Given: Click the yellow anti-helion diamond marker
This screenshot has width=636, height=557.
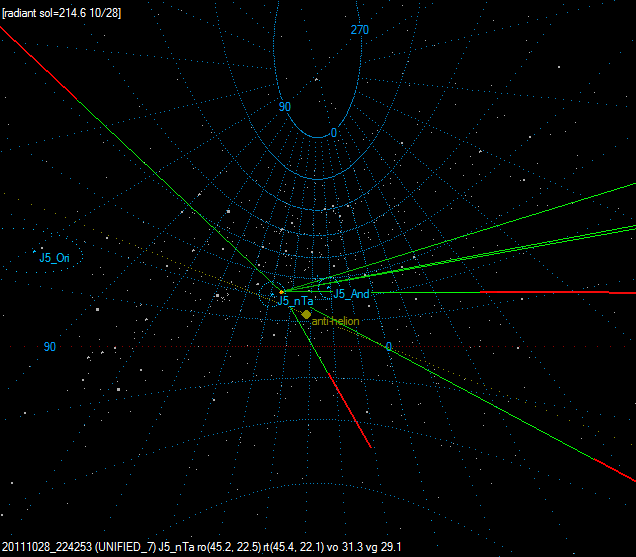Looking at the screenshot, I should 306,314.
